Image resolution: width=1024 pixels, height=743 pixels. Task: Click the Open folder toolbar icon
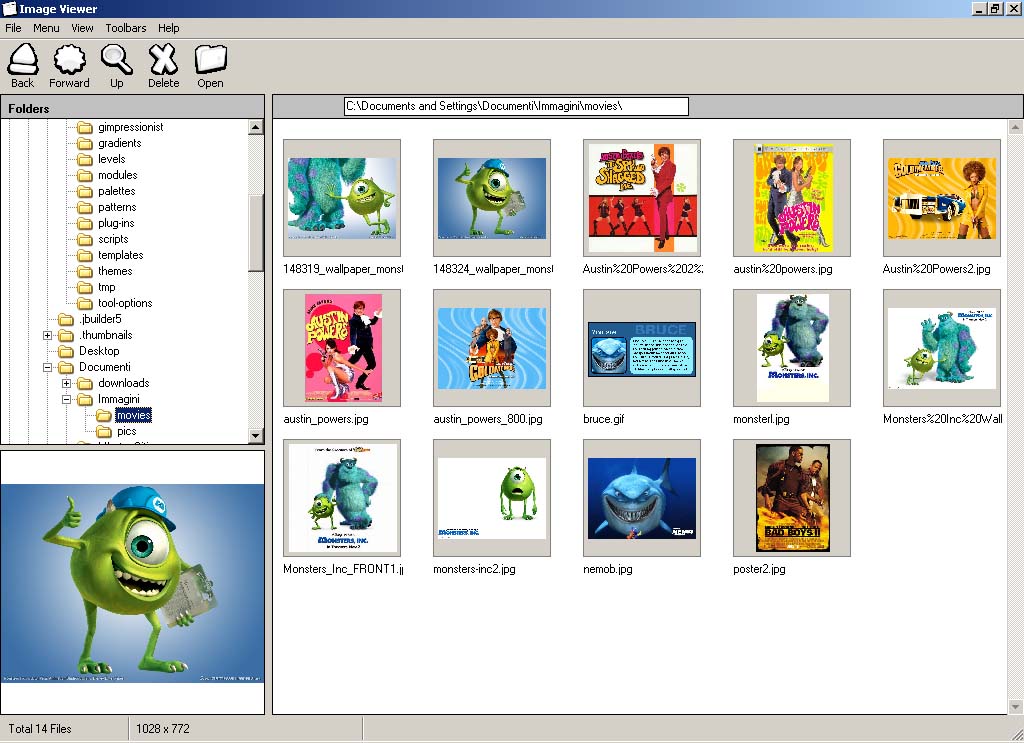[210, 62]
